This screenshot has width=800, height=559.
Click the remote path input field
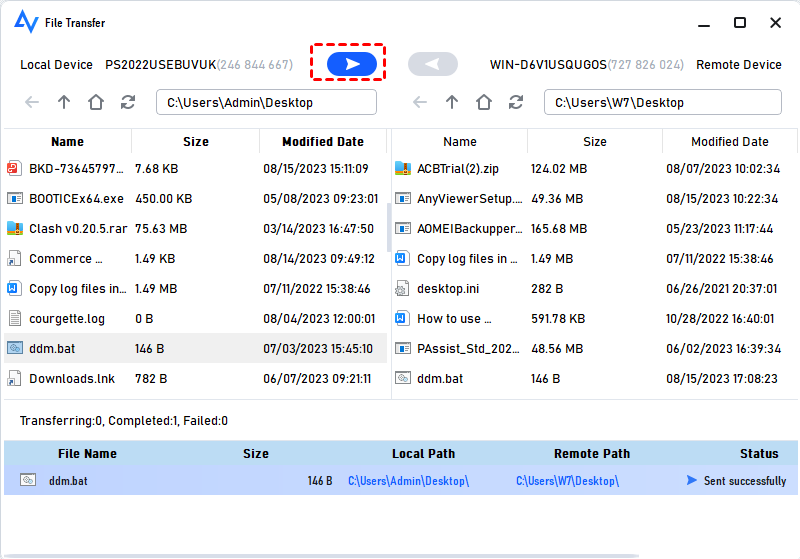click(663, 102)
